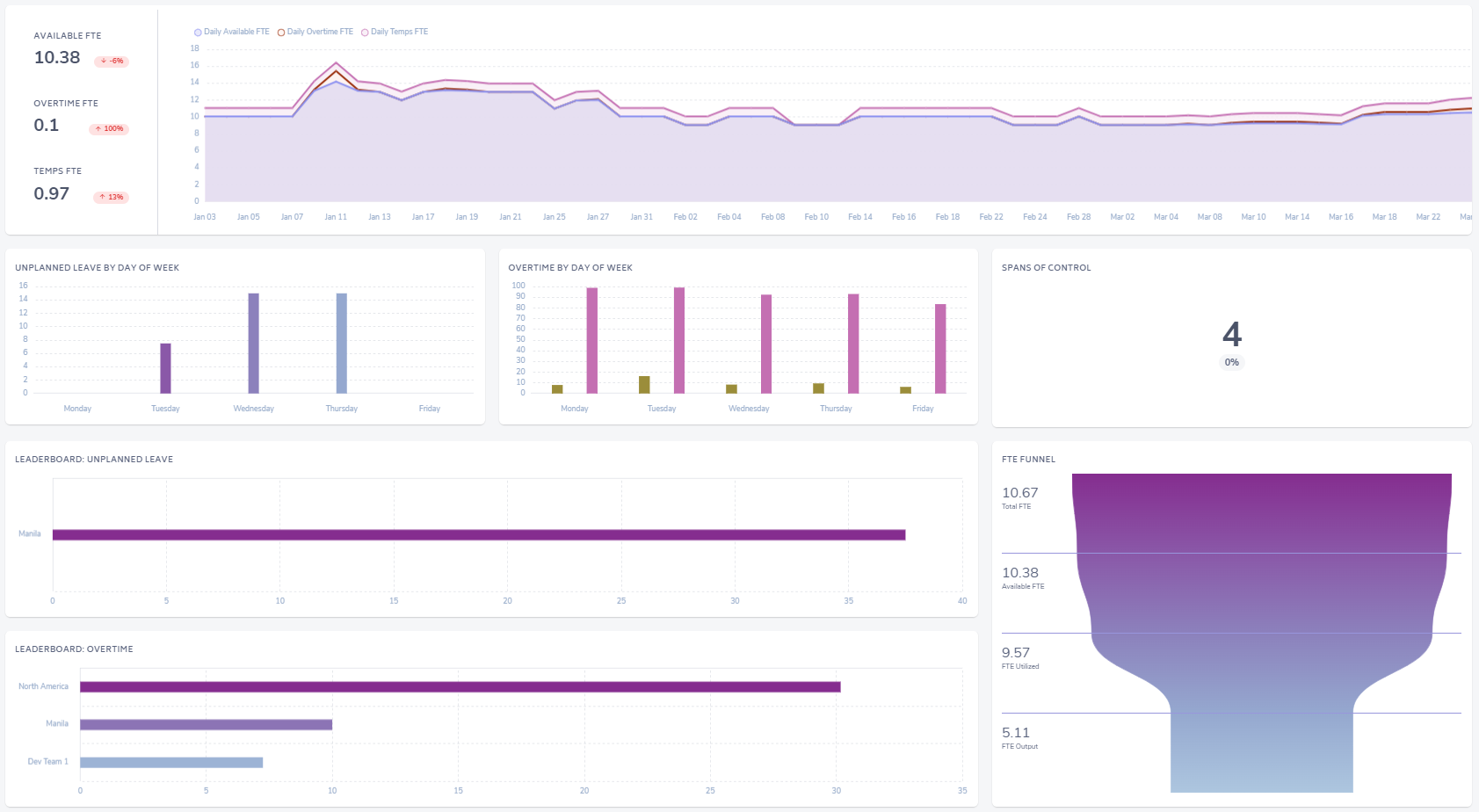Click the Manila bar in Unplanned Leave leaderboard

click(479, 535)
